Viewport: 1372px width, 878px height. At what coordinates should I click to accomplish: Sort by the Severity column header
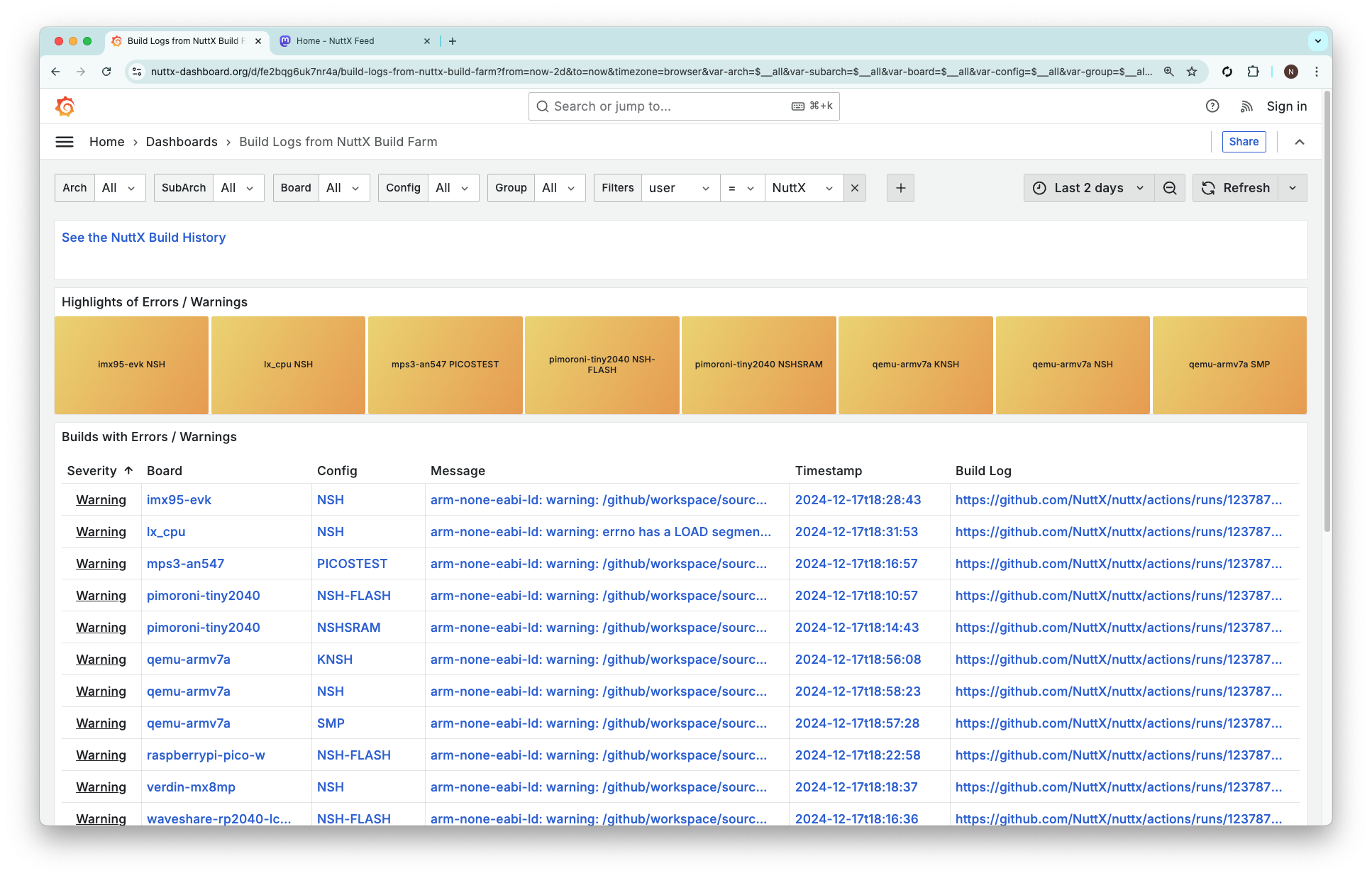100,471
